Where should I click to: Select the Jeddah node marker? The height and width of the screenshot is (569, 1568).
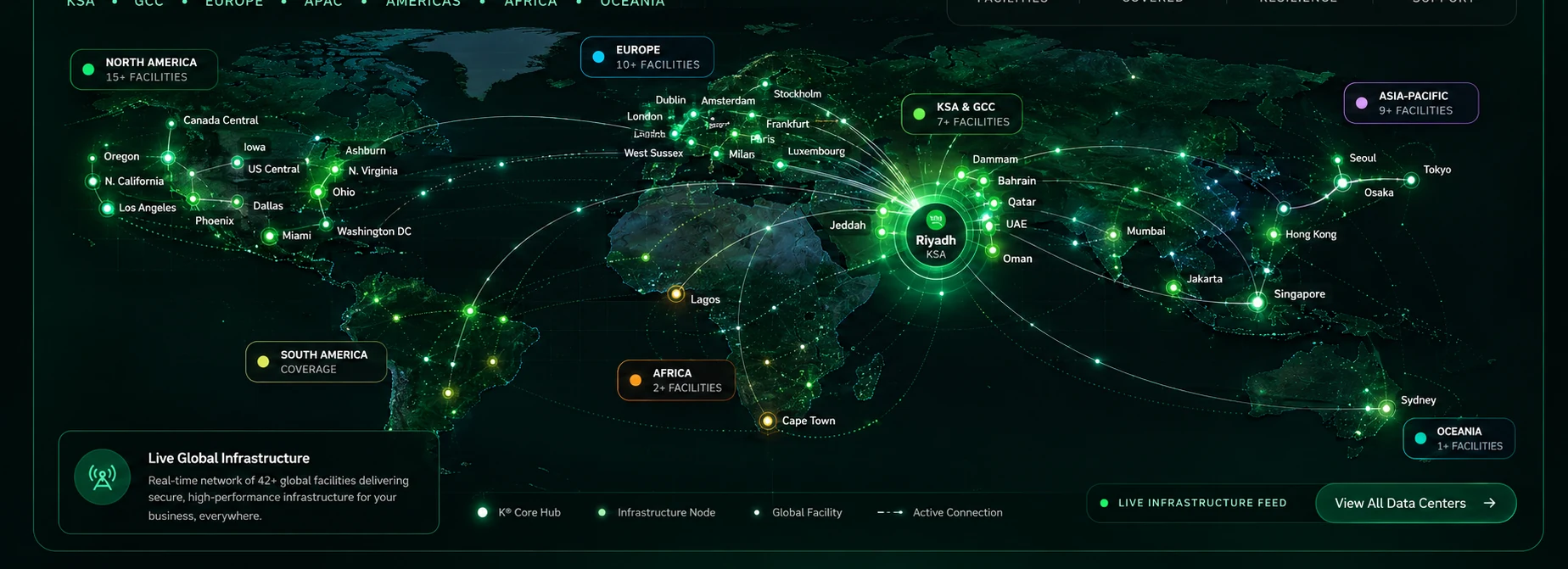pyautogui.click(x=882, y=232)
